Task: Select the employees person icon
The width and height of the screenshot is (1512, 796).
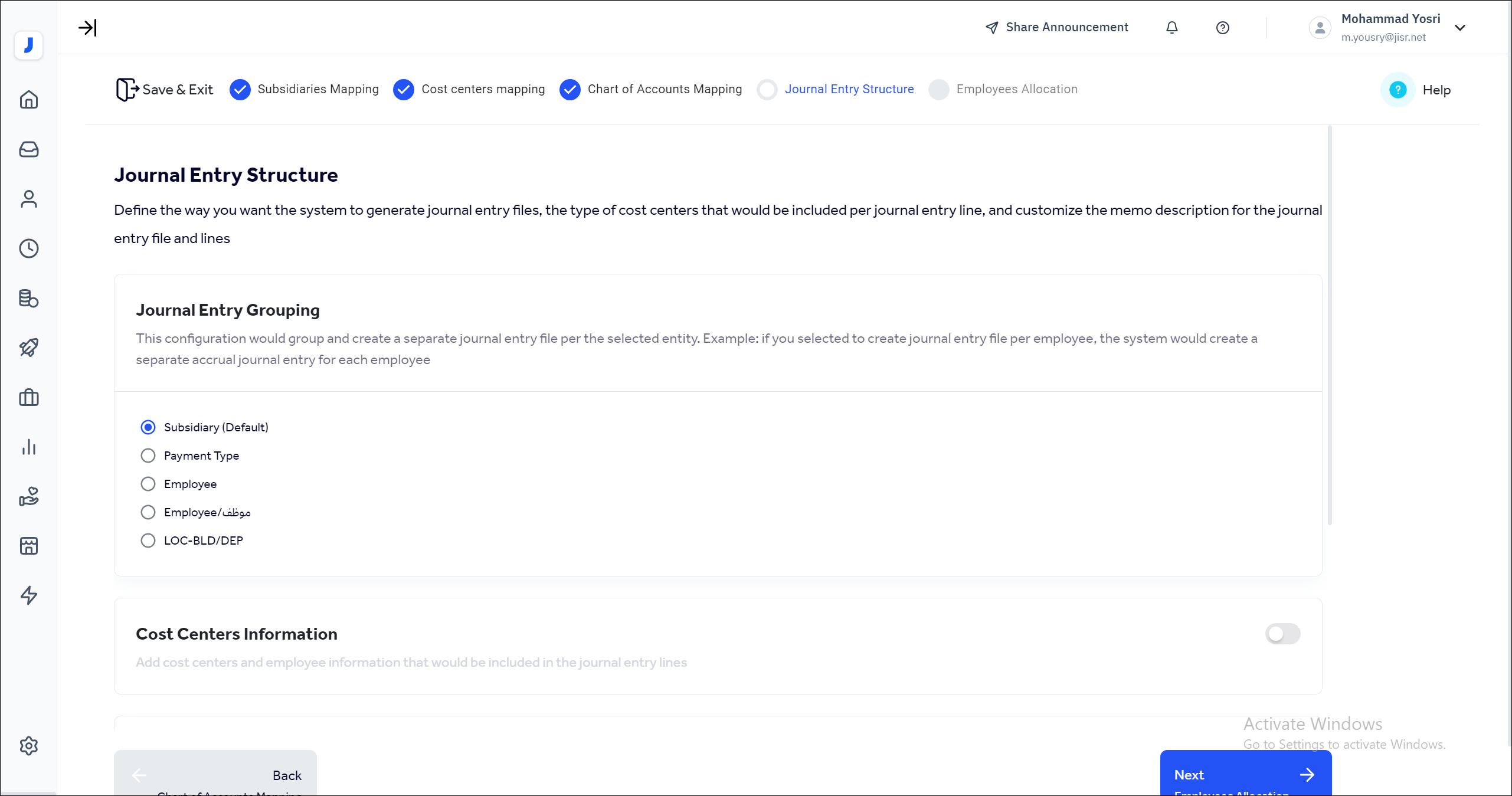Action: 28,199
